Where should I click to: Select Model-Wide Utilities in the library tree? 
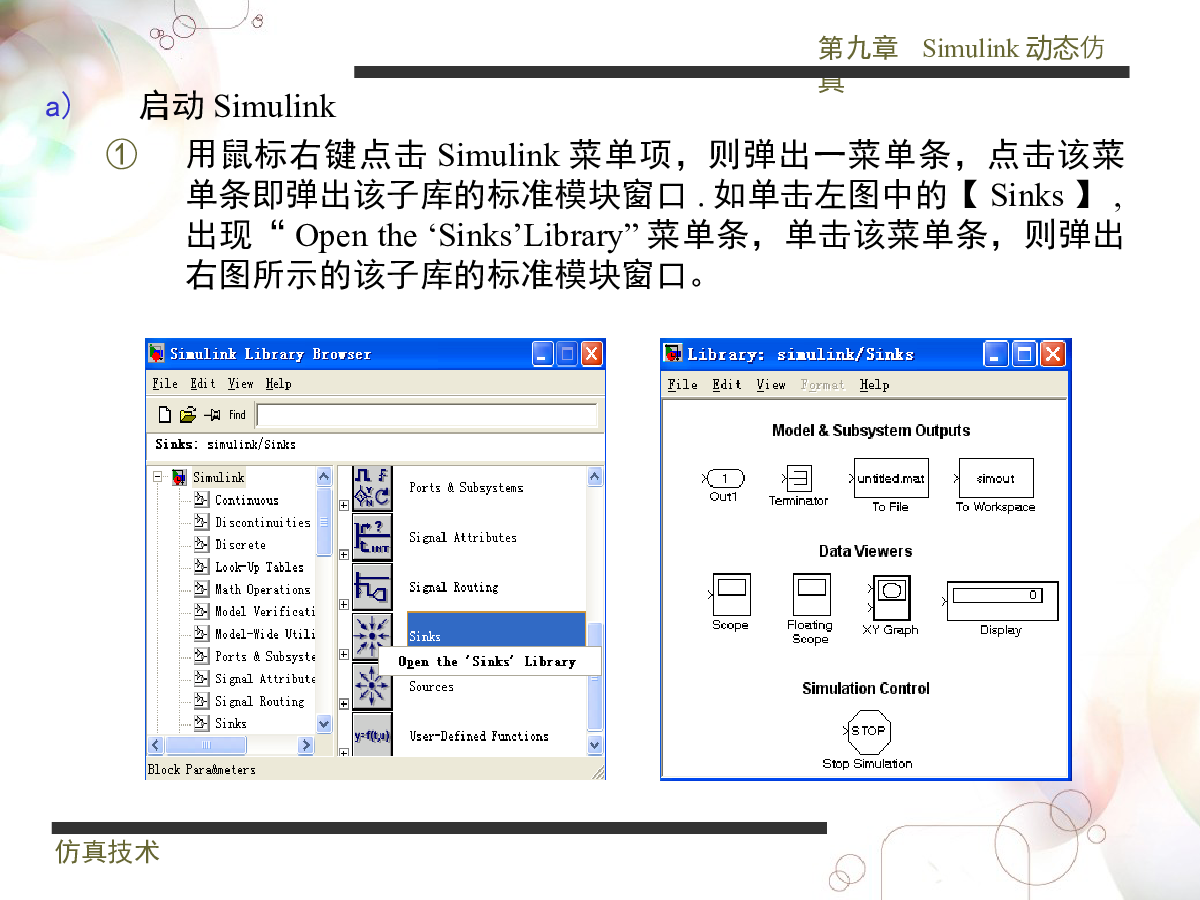pyautogui.click(x=264, y=634)
